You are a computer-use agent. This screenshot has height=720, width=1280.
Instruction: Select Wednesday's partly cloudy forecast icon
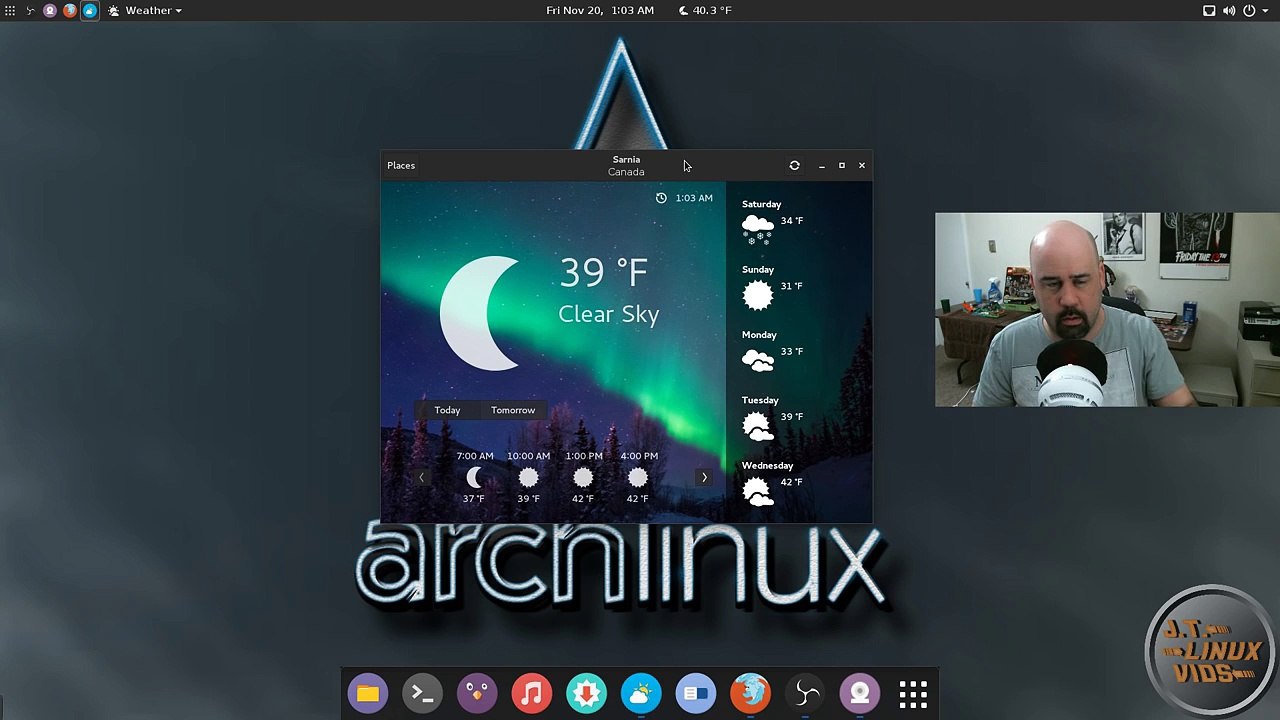click(x=758, y=490)
